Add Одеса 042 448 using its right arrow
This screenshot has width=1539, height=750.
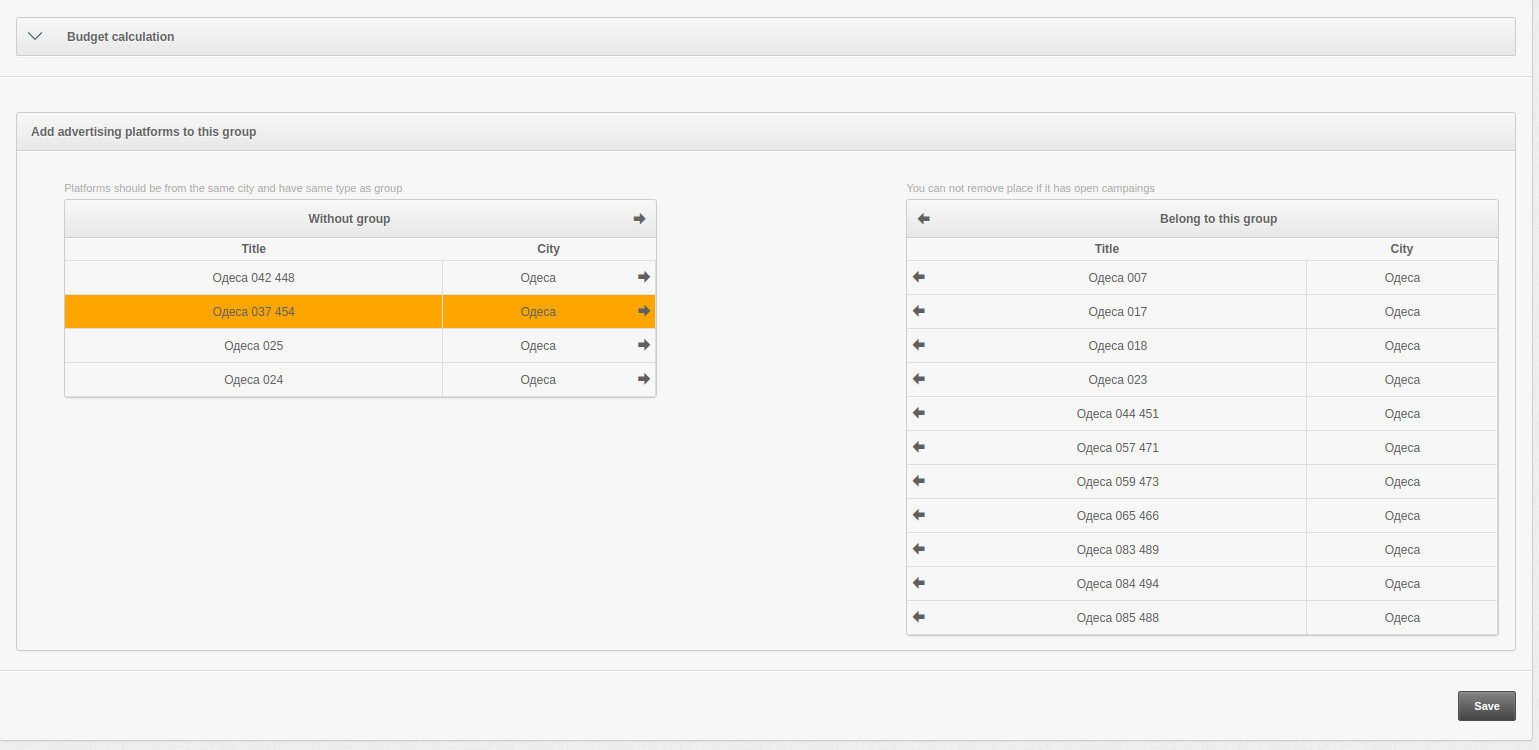point(644,277)
